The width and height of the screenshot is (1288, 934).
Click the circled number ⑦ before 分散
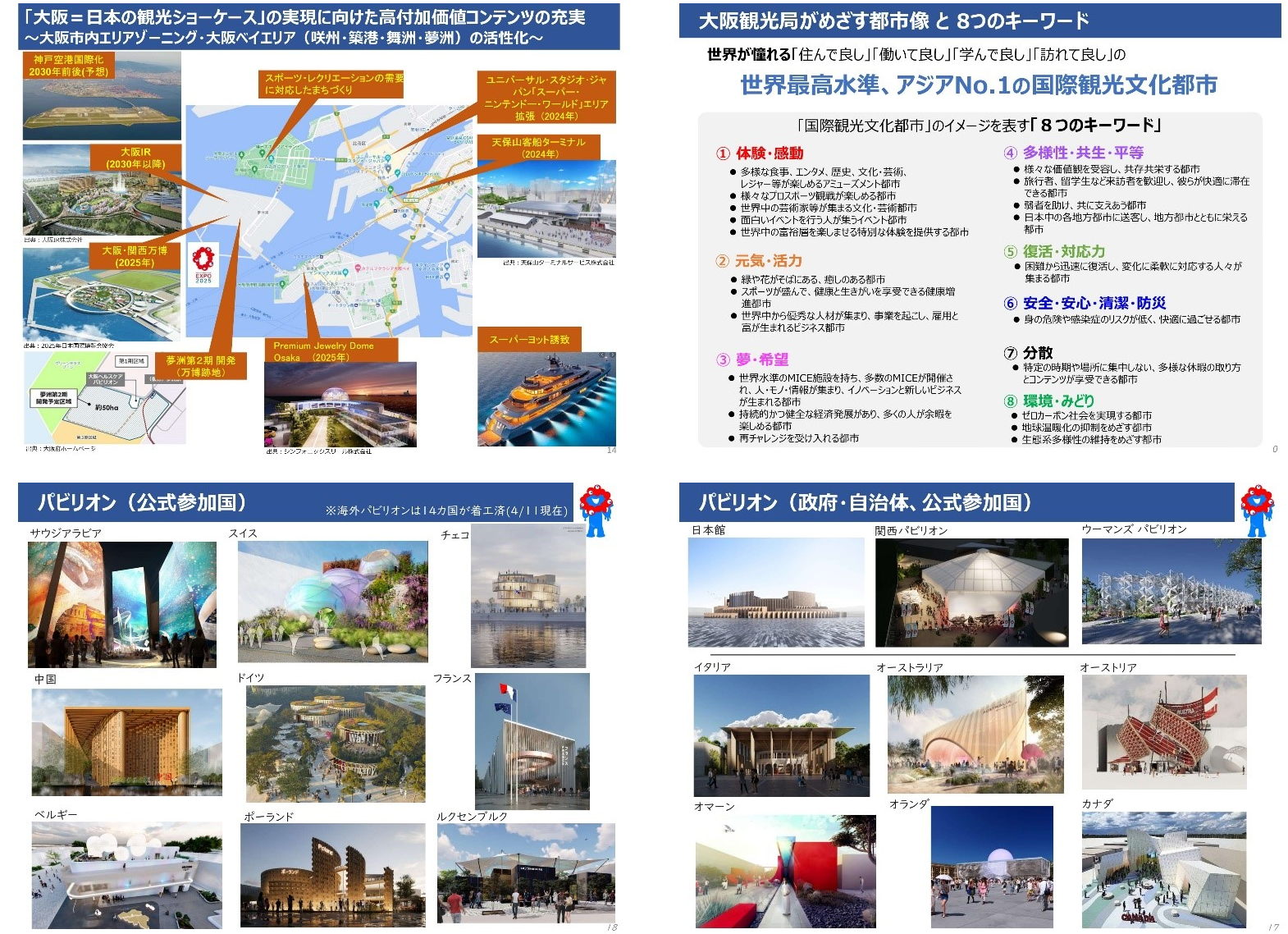click(x=1010, y=353)
